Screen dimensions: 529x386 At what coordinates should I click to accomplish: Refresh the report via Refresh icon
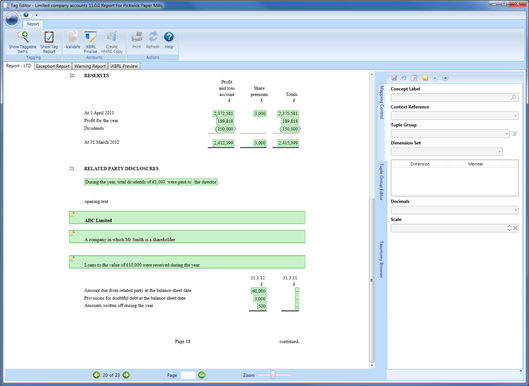coord(153,37)
